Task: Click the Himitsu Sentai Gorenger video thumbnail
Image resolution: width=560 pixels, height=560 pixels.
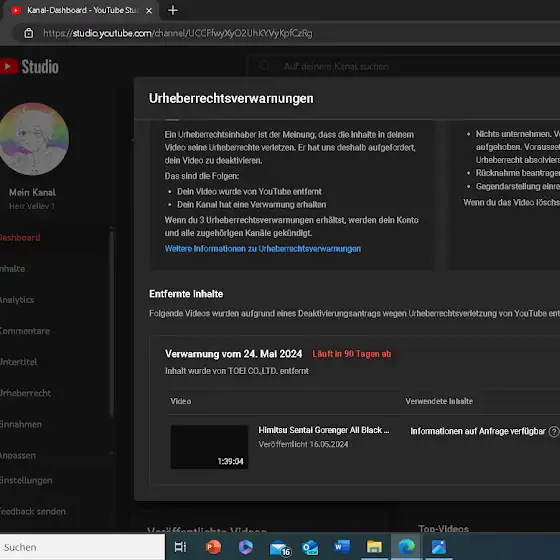Action: pyautogui.click(x=209, y=447)
